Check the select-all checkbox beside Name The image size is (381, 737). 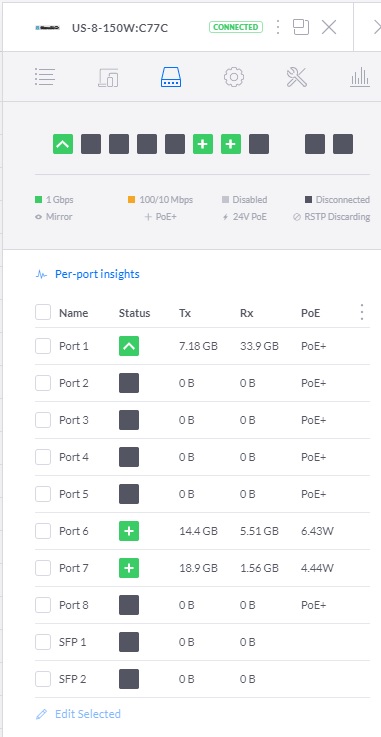coord(43,312)
